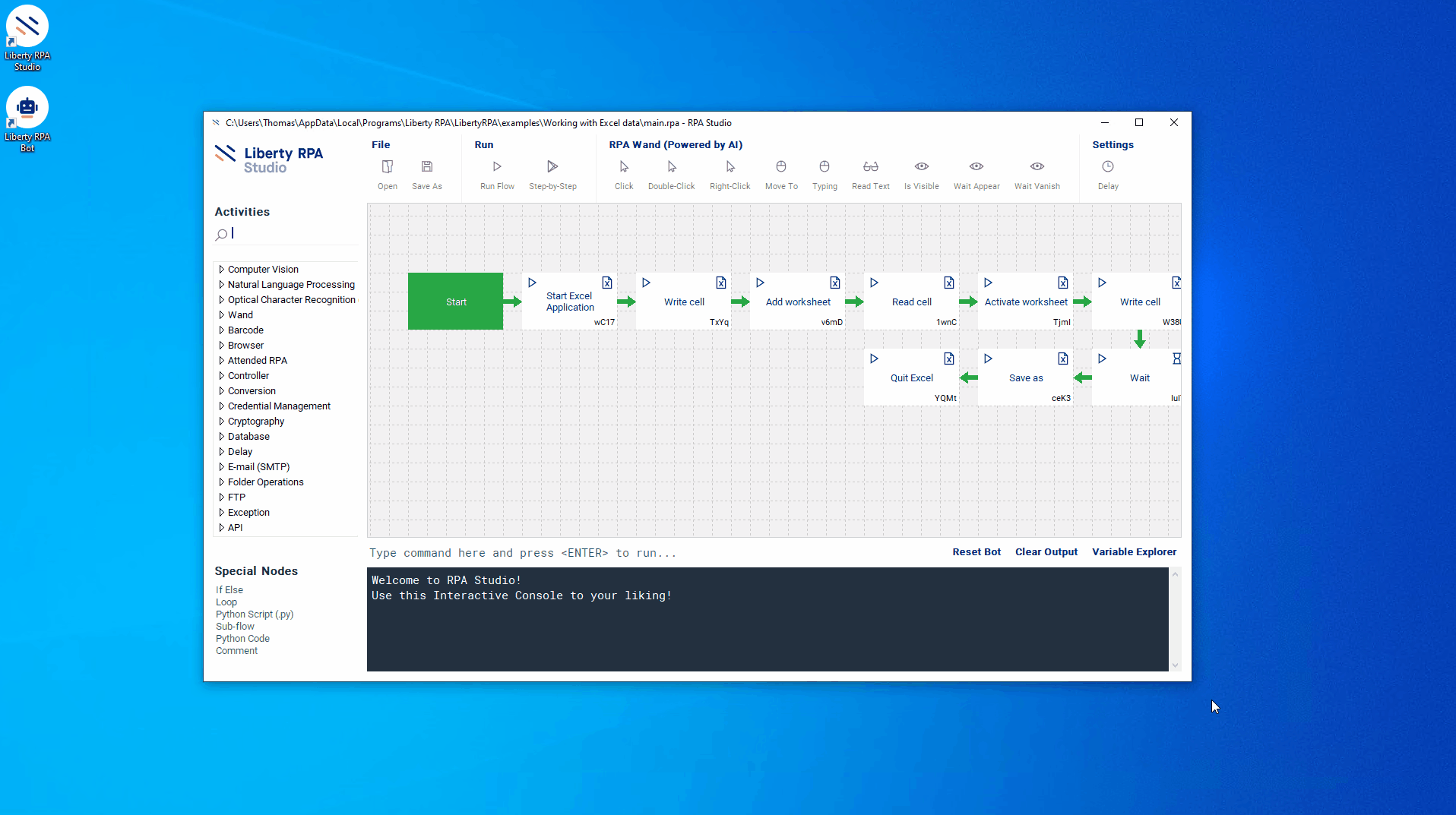Select the Database activity category
This screenshot has height=815, width=1456.
point(248,437)
